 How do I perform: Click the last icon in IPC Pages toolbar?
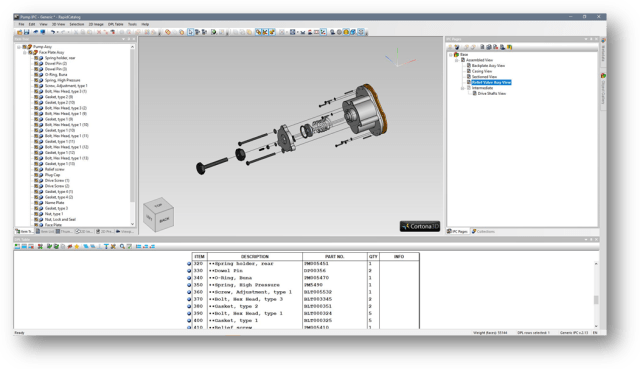(509, 47)
